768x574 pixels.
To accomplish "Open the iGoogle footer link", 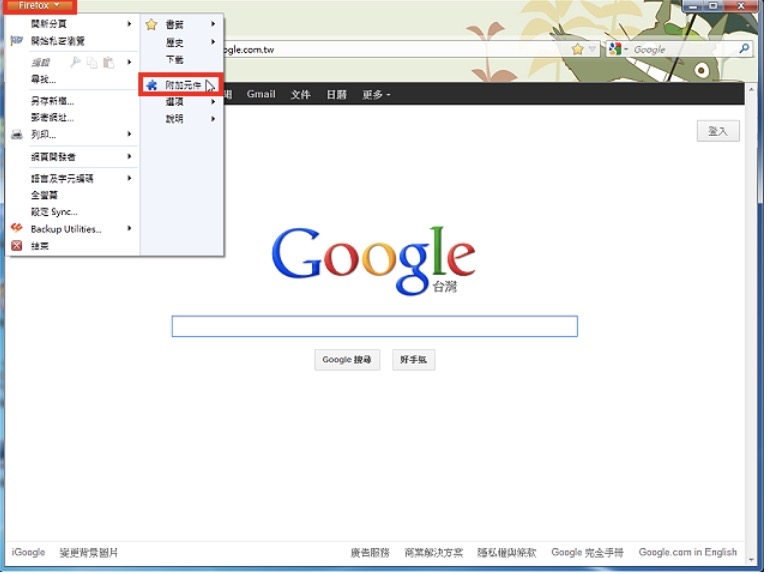I will pyautogui.click(x=28, y=552).
